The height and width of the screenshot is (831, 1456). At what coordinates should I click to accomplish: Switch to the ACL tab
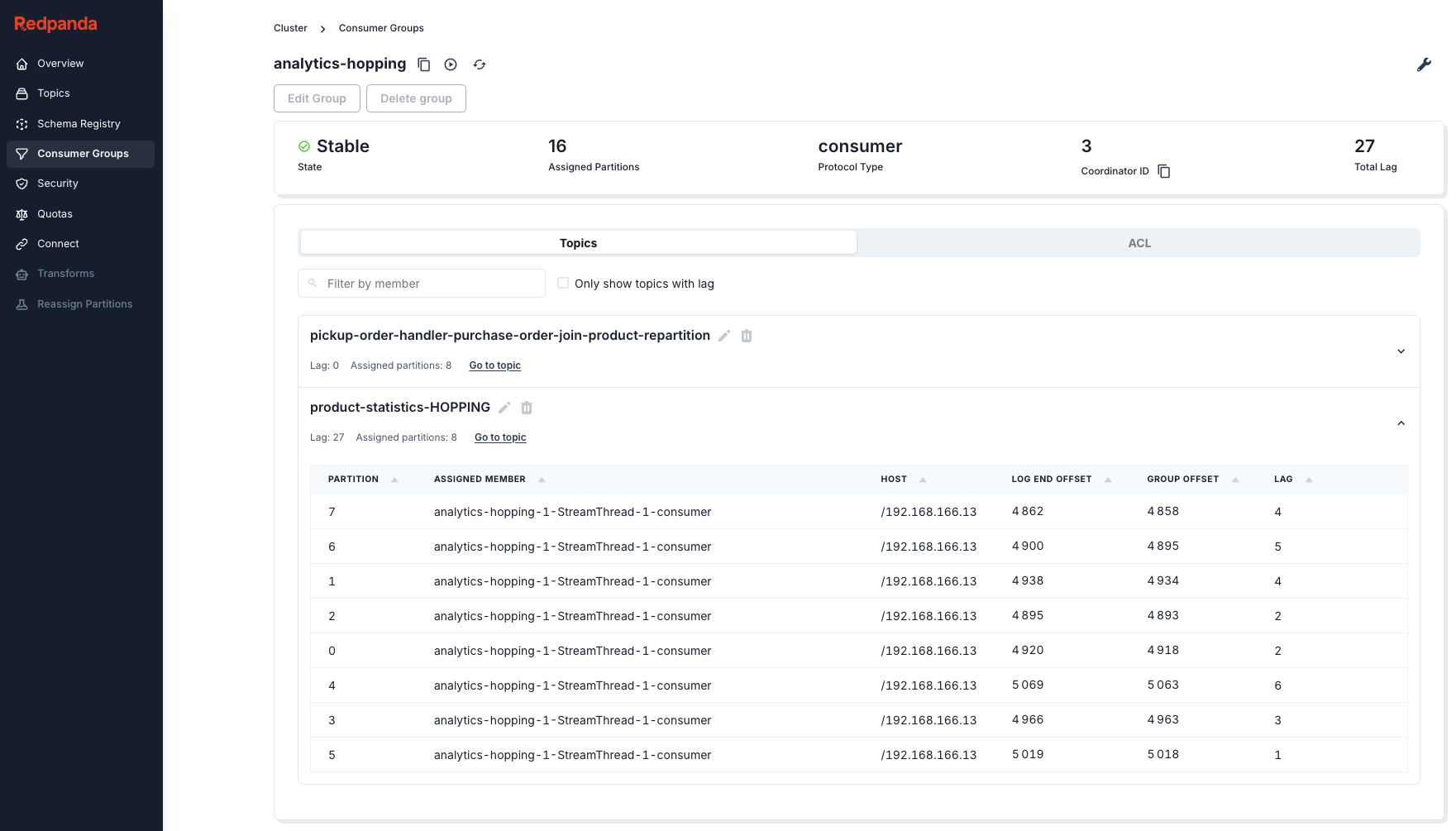tap(1139, 243)
